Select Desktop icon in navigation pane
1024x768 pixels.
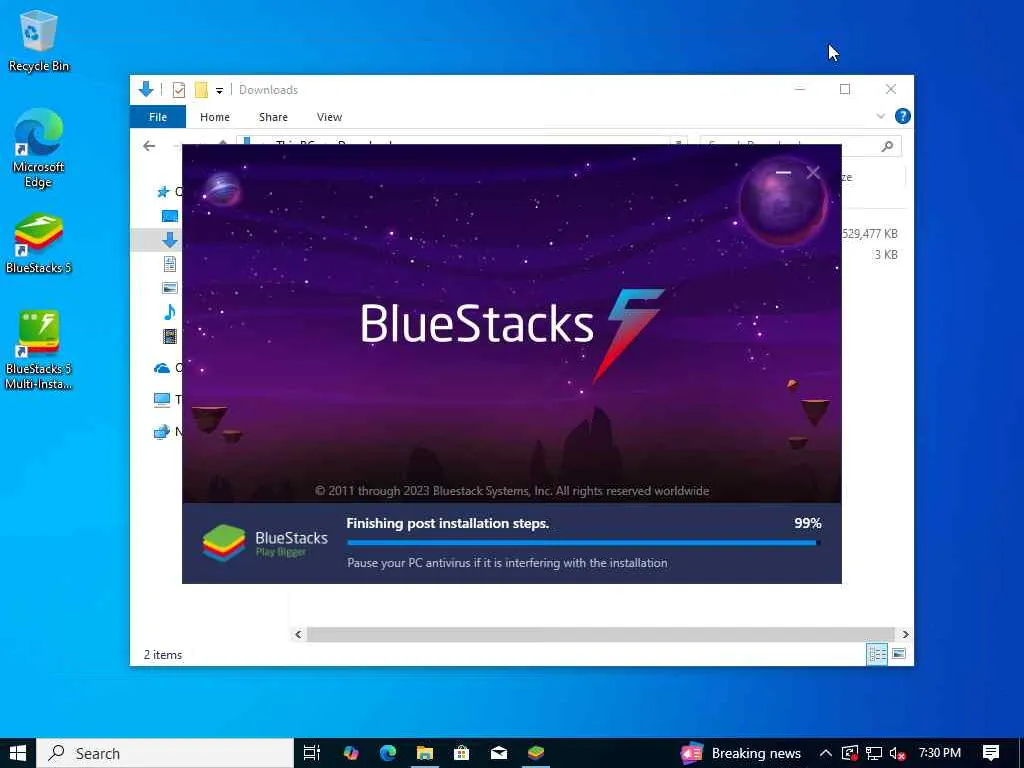170,216
